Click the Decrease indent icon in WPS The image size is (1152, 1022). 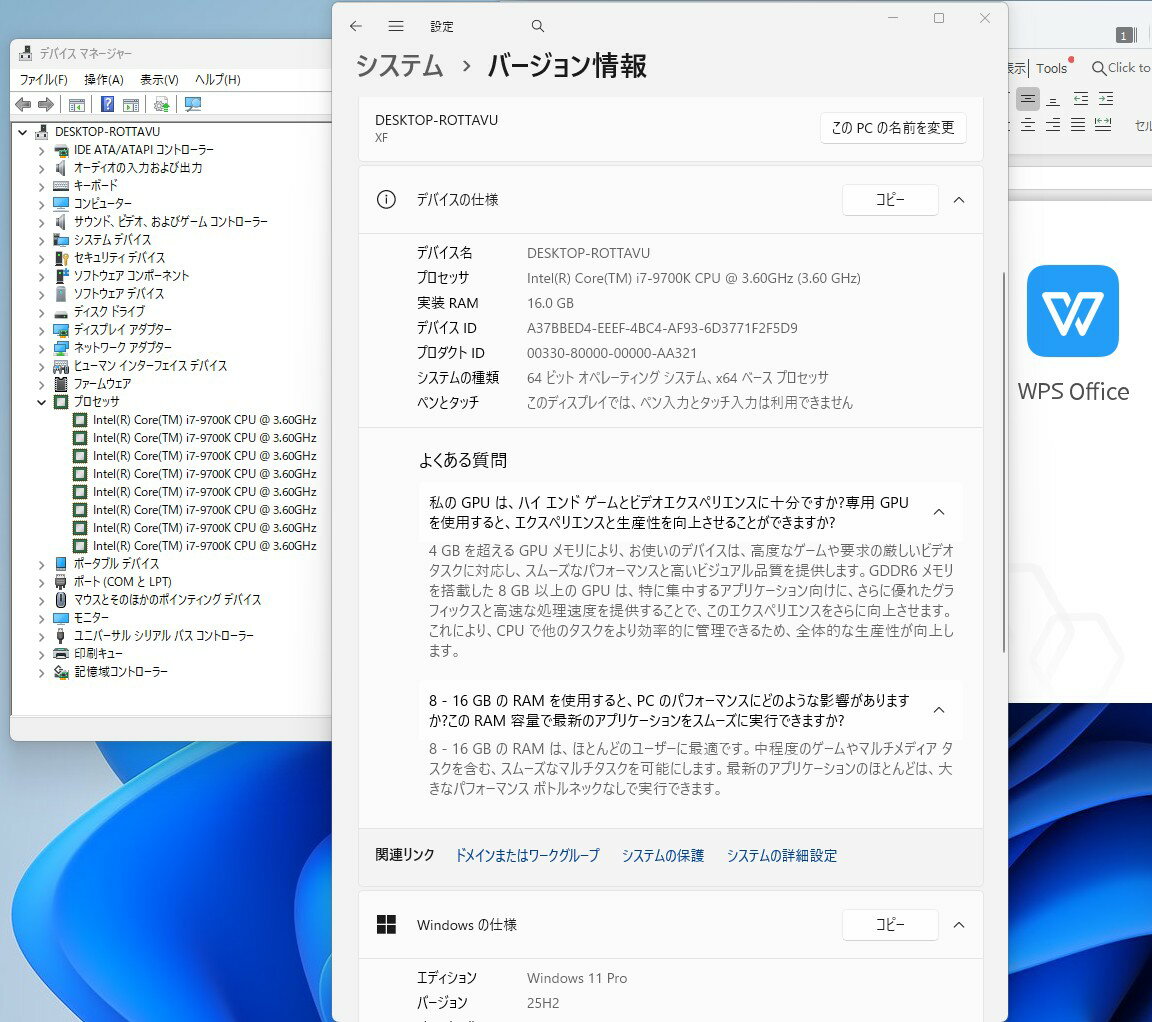pos(1081,98)
